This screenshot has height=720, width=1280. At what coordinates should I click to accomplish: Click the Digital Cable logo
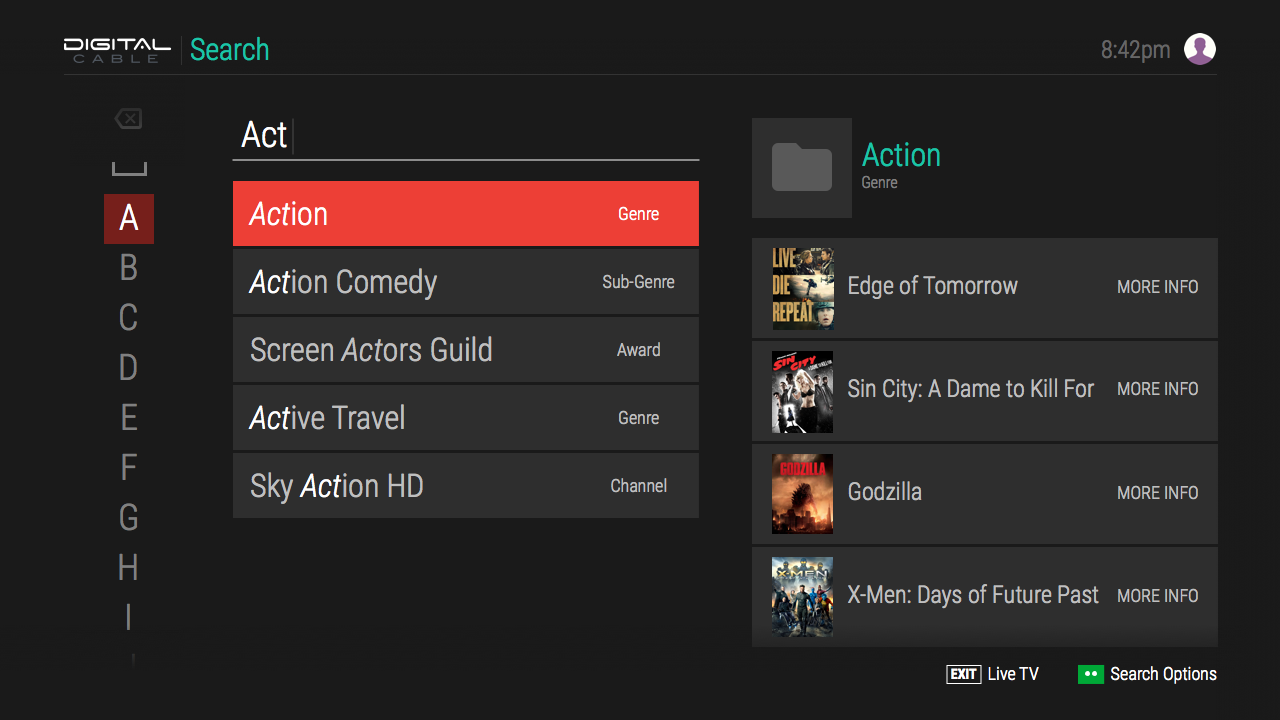pos(117,50)
